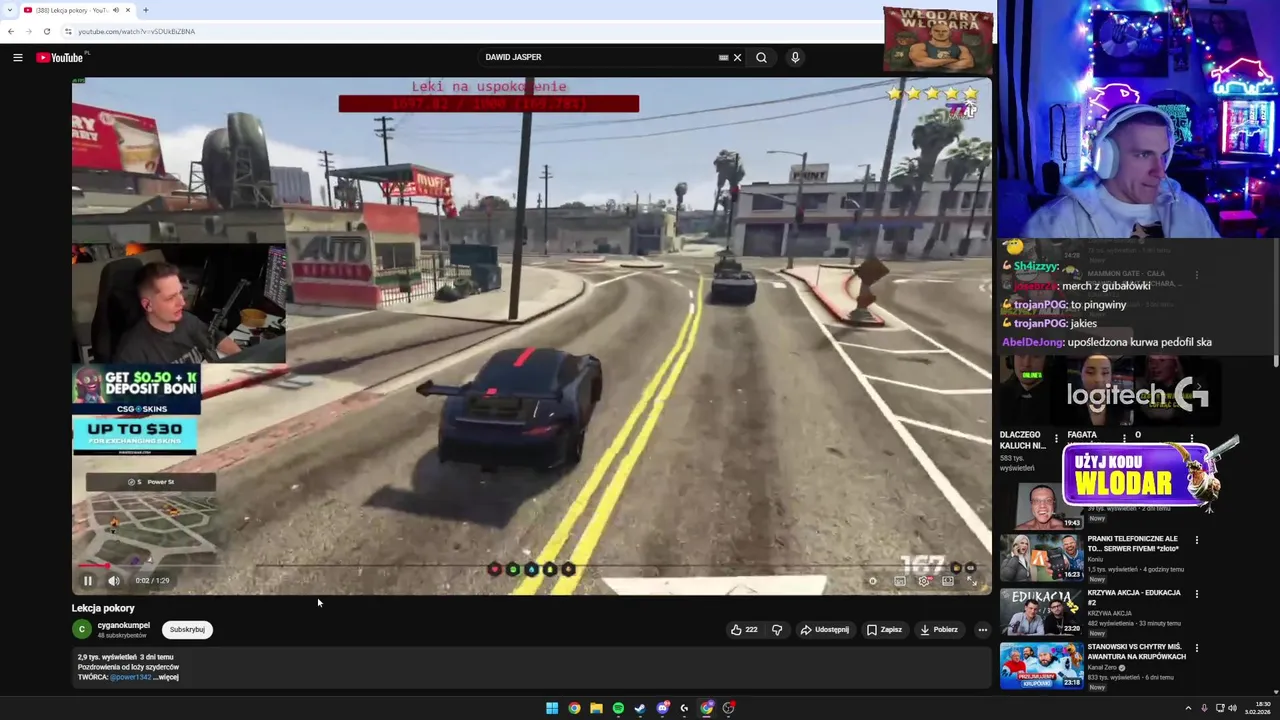Open the STANOWSKI VS CHYTRY MIŚ thumbnail
1280x720 pixels.
pyautogui.click(x=1041, y=666)
